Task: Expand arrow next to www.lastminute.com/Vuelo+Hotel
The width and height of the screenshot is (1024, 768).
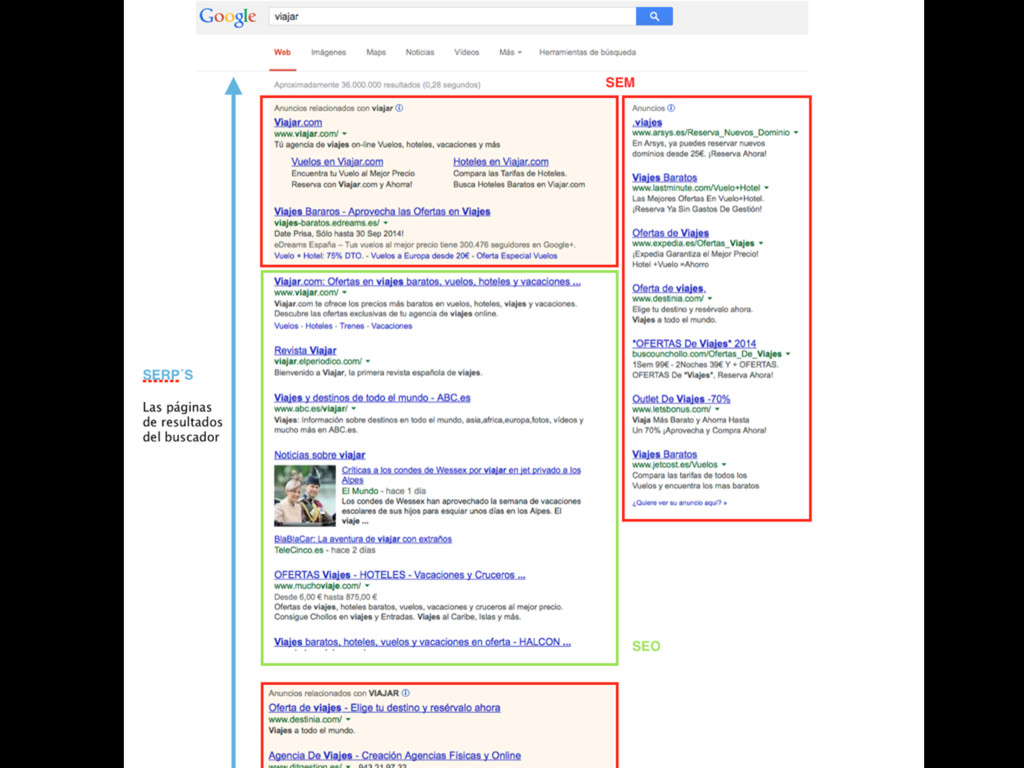Action: (767, 188)
